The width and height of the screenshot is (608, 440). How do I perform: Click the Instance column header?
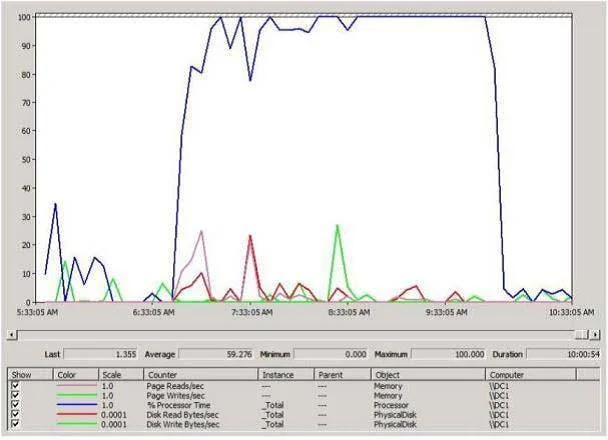click(286, 374)
